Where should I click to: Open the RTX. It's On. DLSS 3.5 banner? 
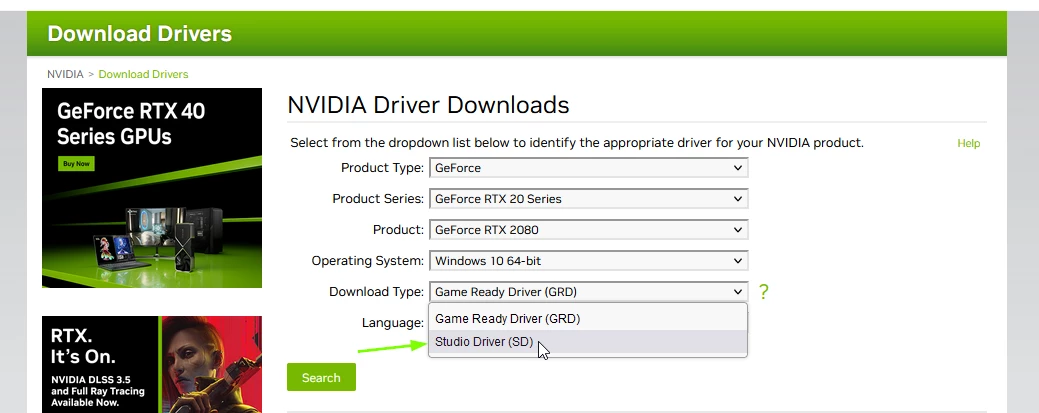(152, 365)
